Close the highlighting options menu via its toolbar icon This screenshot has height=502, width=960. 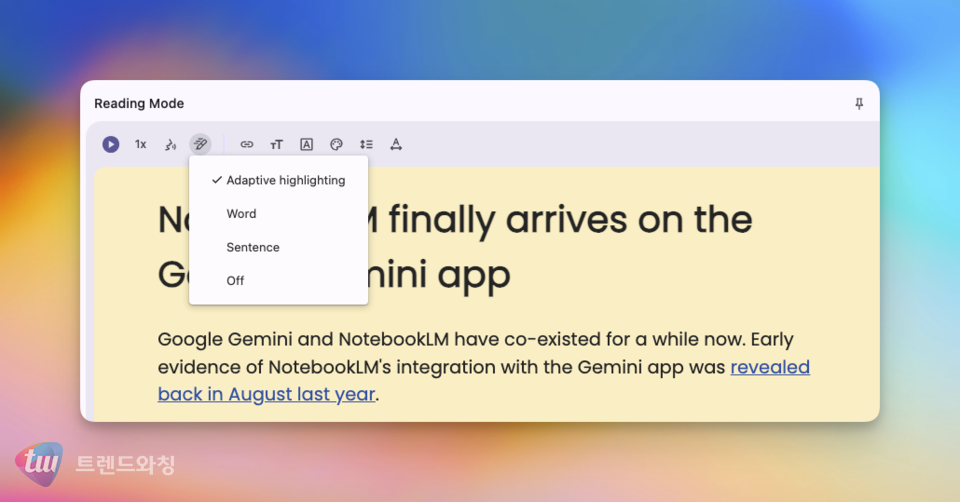click(x=200, y=144)
